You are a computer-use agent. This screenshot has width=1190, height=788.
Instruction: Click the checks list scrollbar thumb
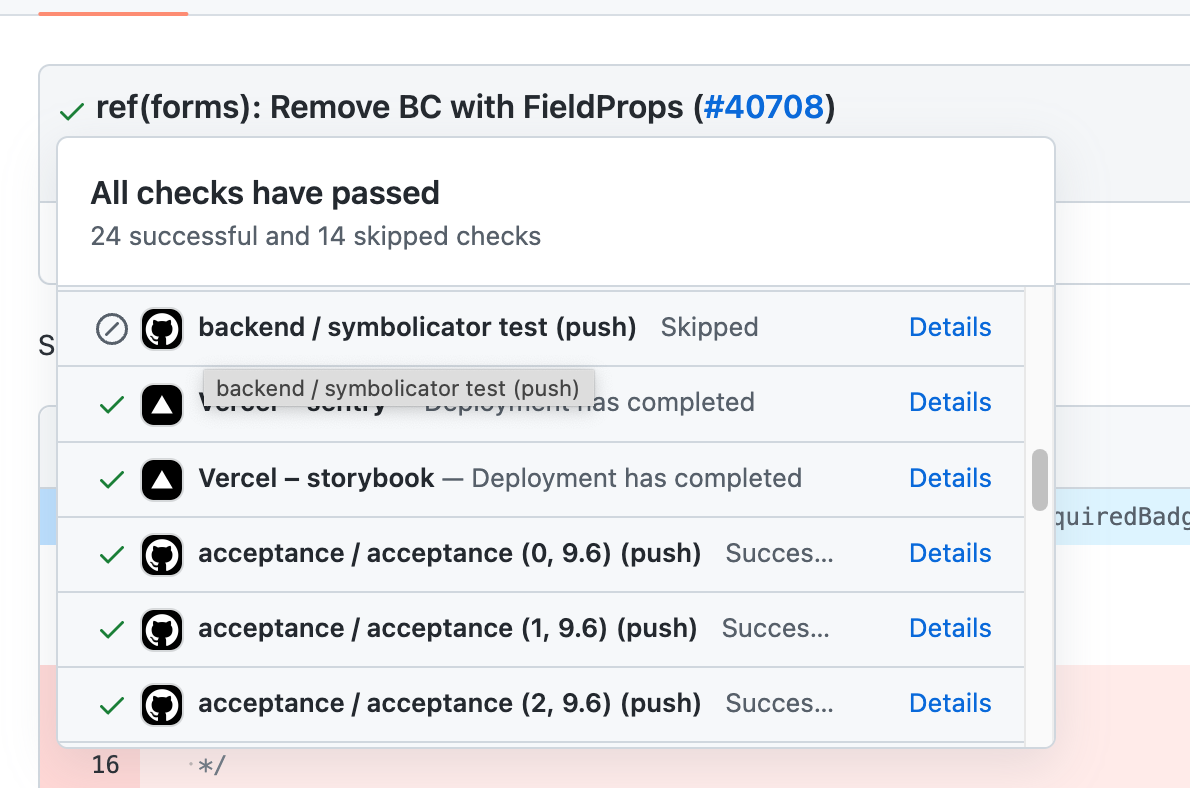pos(1040,480)
